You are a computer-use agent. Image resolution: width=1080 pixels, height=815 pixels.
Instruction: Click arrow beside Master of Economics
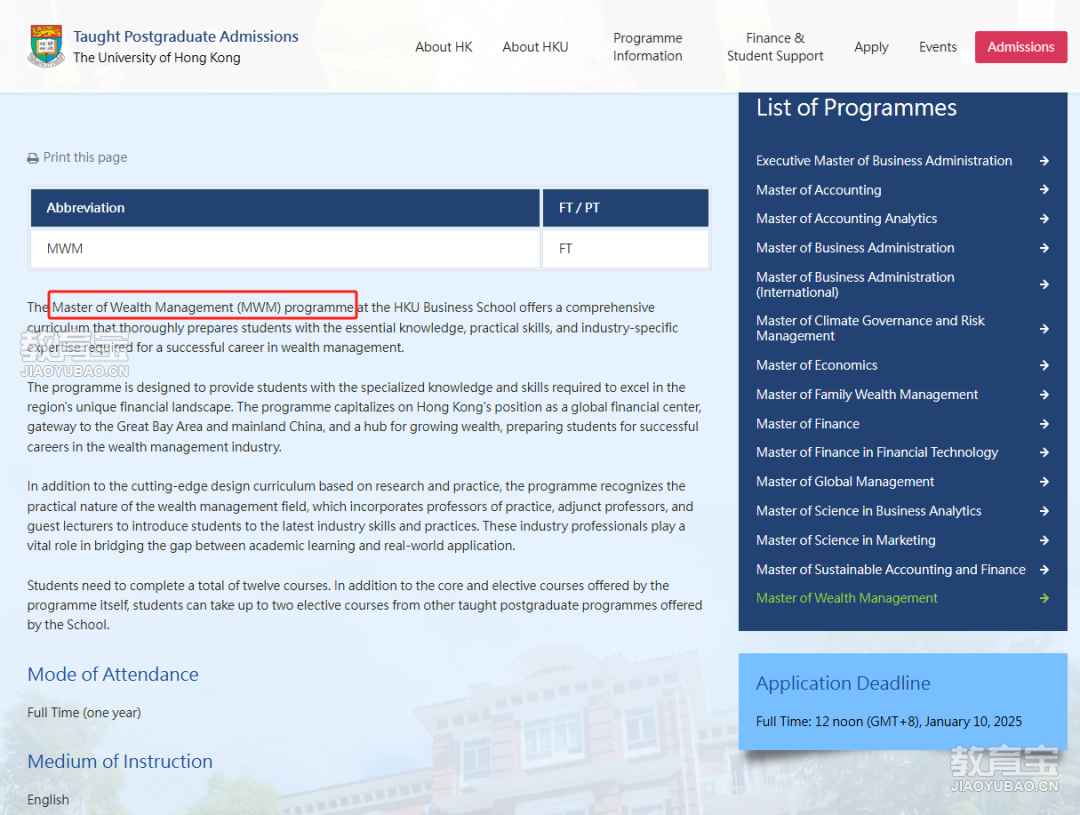(x=1044, y=365)
